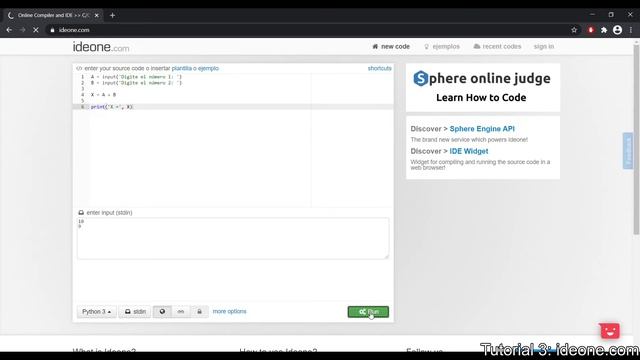Click code line 1 with A input
This screenshot has height=360, width=640.
[136, 77]
